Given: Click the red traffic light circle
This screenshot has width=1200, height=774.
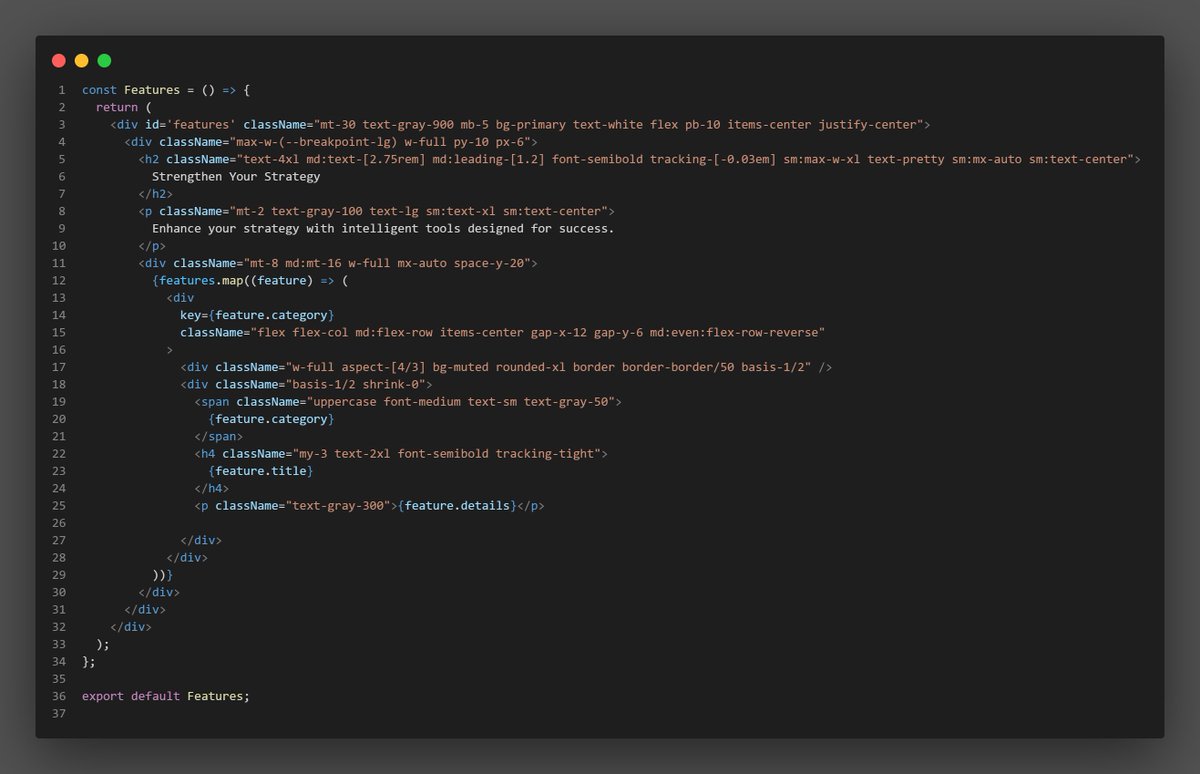Looking at the screenshot, I should click(x=58, y=60).
